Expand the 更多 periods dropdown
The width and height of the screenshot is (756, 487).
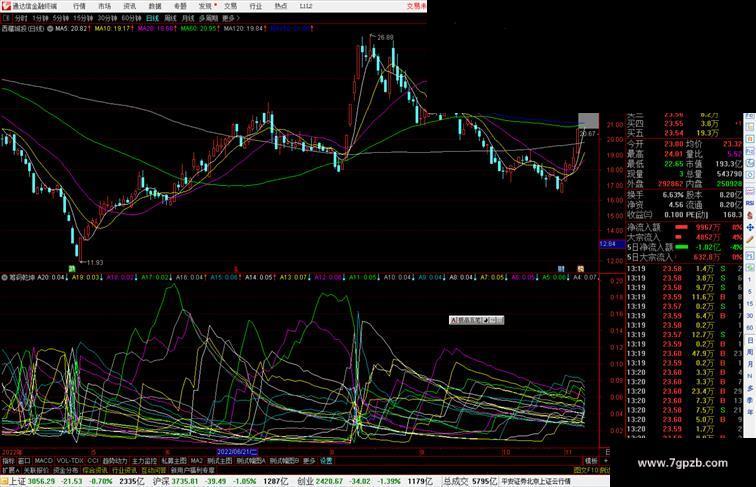tap(230, 18)
